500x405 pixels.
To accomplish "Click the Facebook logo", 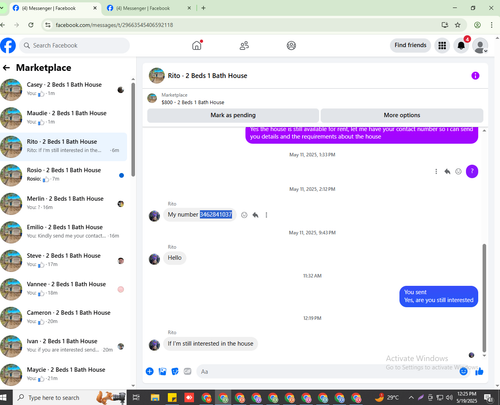I will pos(8,45).
